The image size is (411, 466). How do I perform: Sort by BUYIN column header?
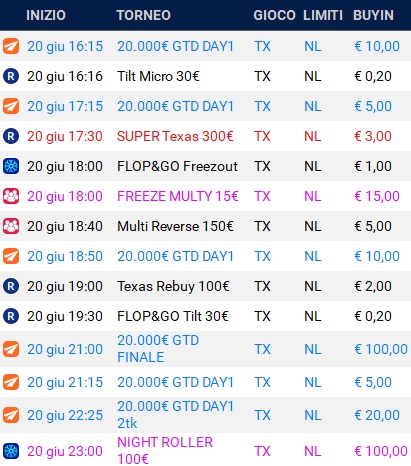[373, 15]
